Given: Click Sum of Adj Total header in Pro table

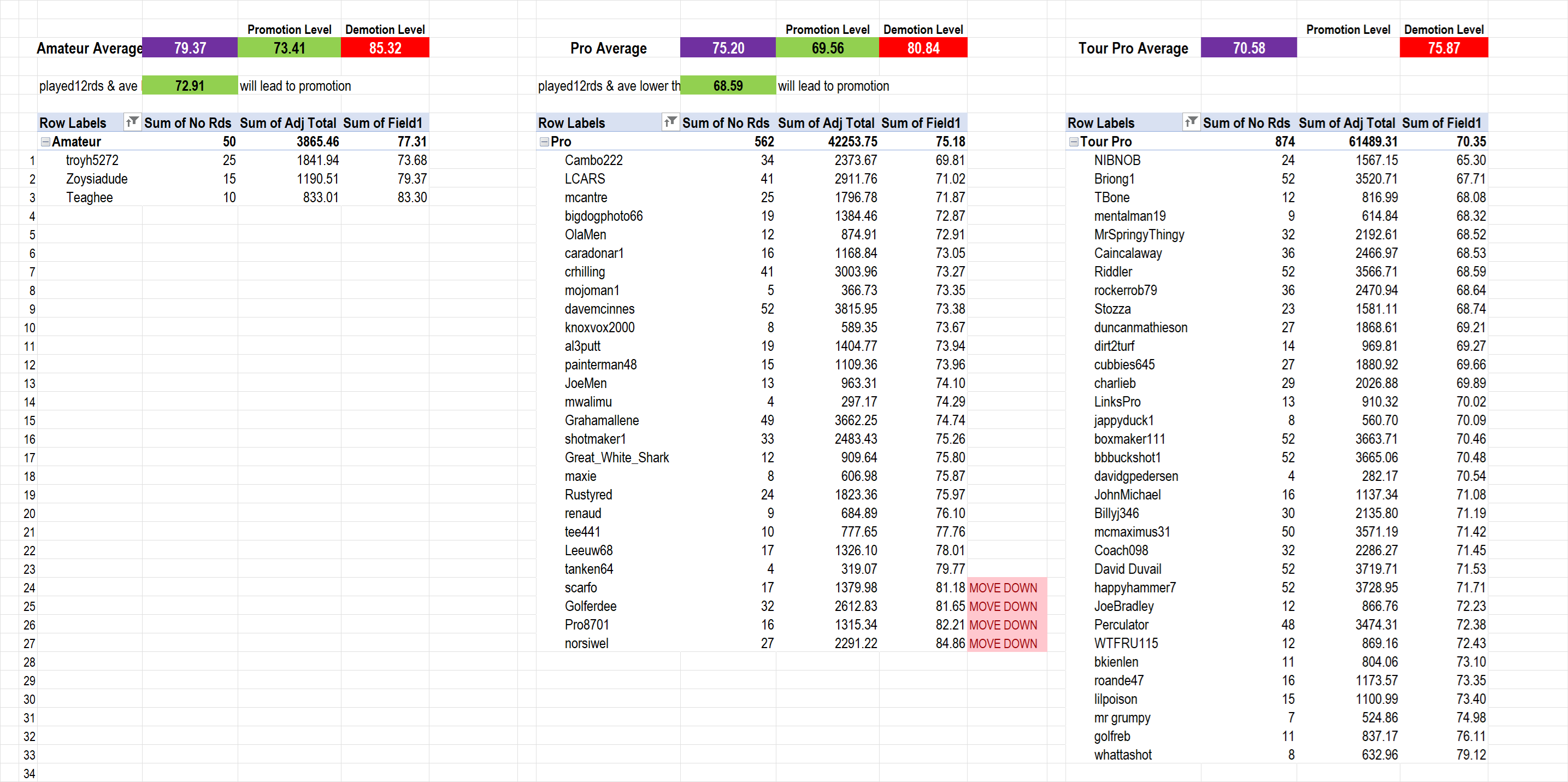Looking at the screenshot, I should click(826, 123).
